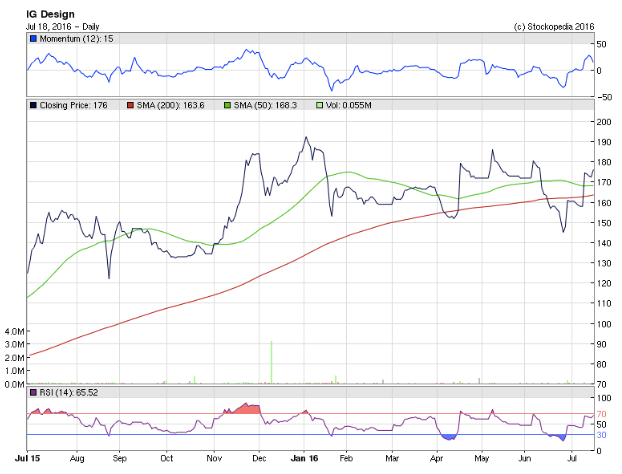Click the 'Dec' x-axis label
622x474 pixels.
pyautogui.click(x=259, y=459)
